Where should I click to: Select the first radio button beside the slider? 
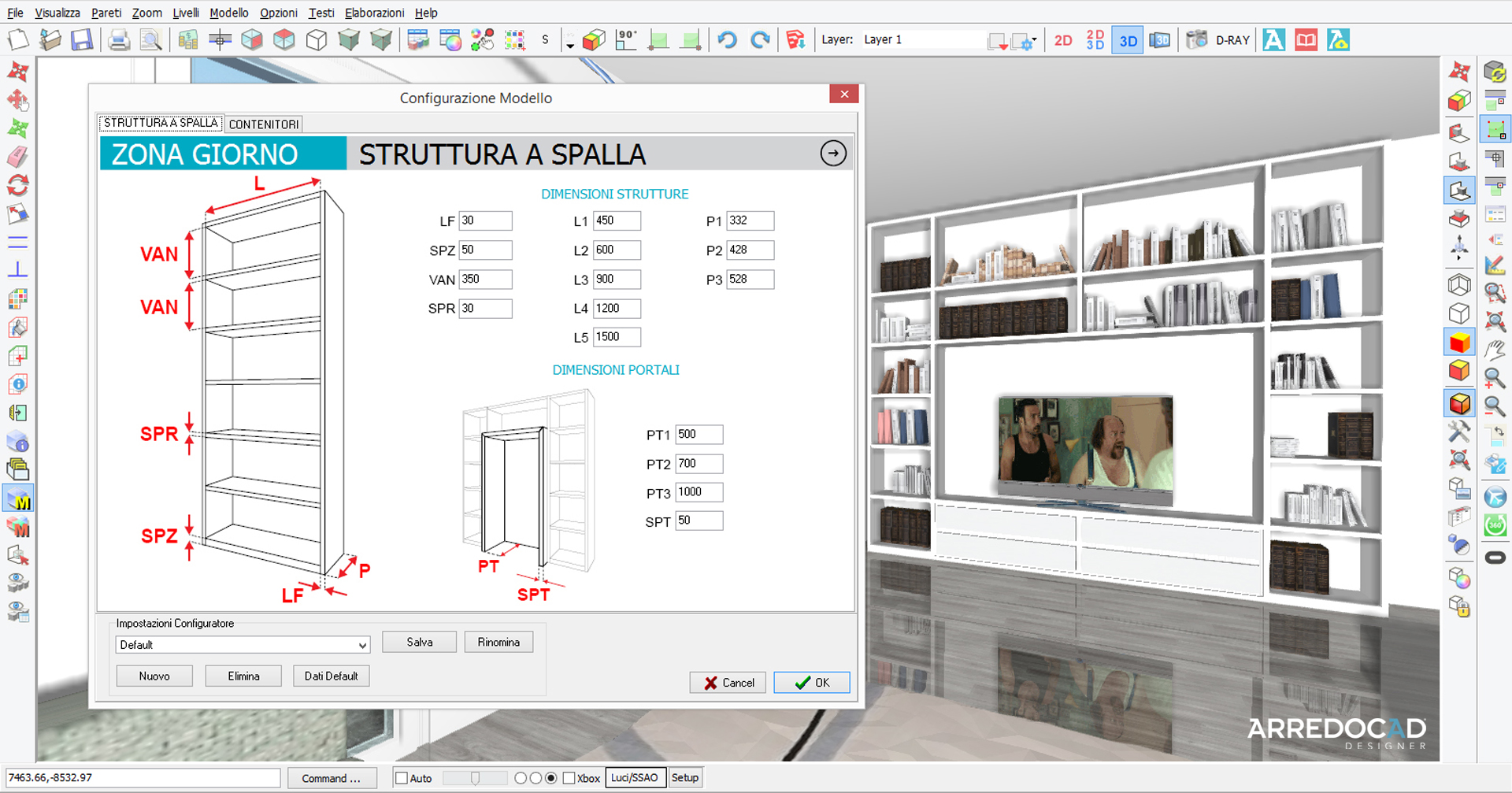tap(521, 778)
